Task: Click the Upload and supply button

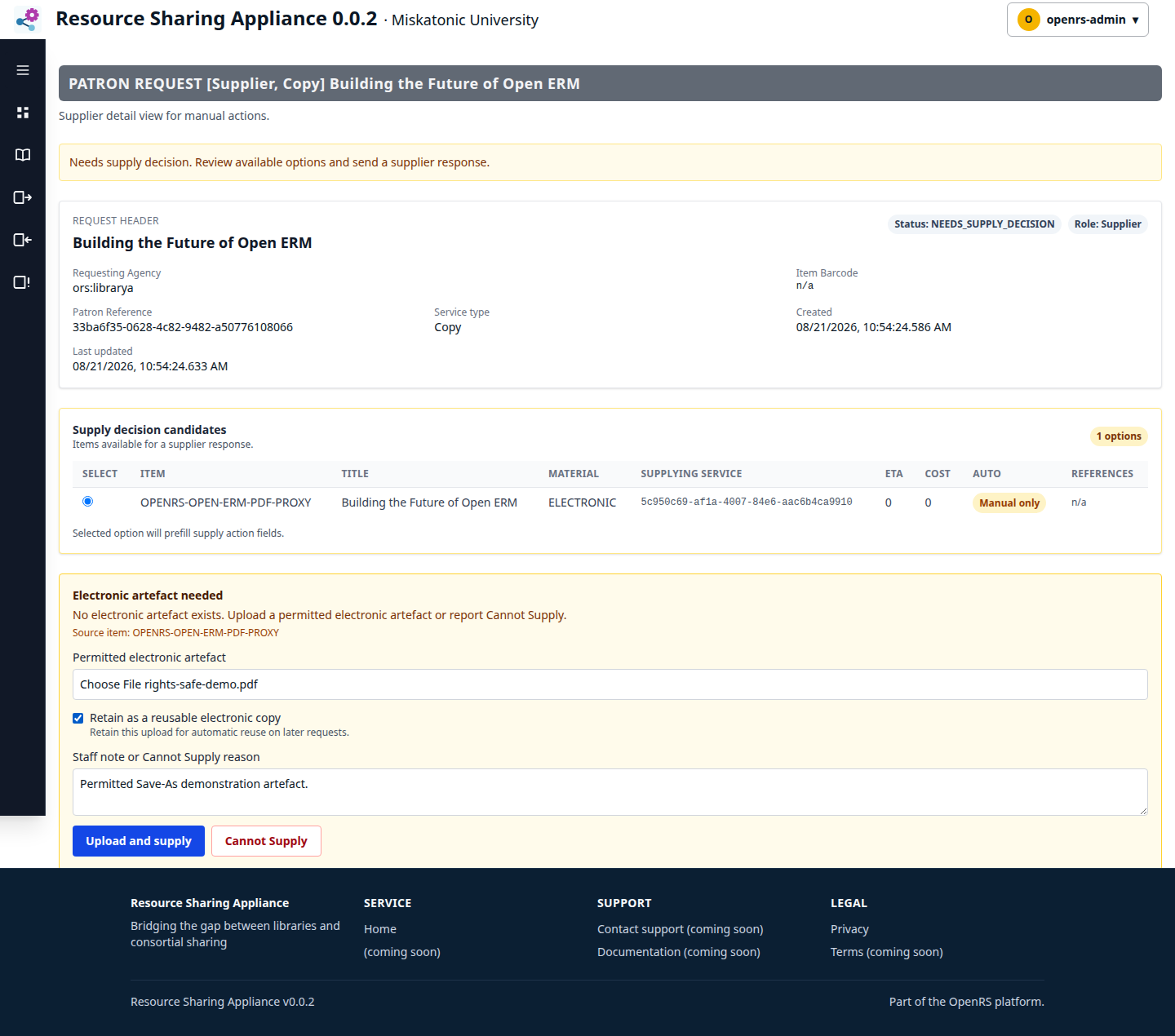Action: tap(139, 841)
